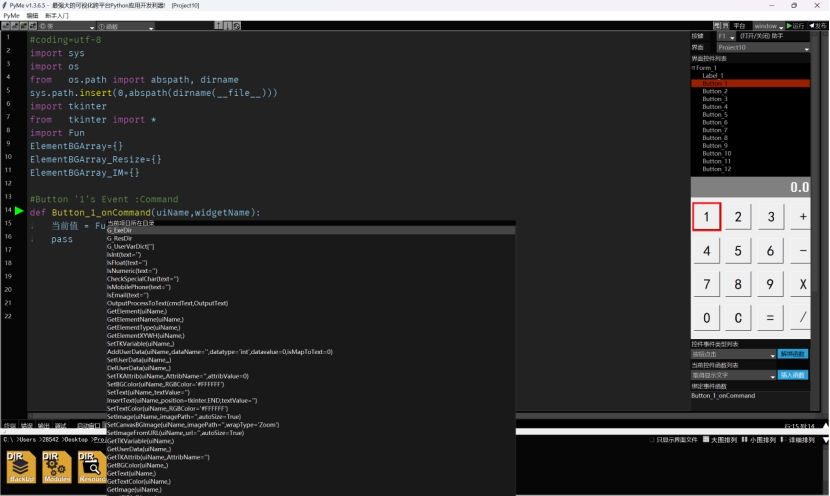Open the function selector dropdown in toolbar
The width and height of the screenshot is (830, 496).
[125, 26]
